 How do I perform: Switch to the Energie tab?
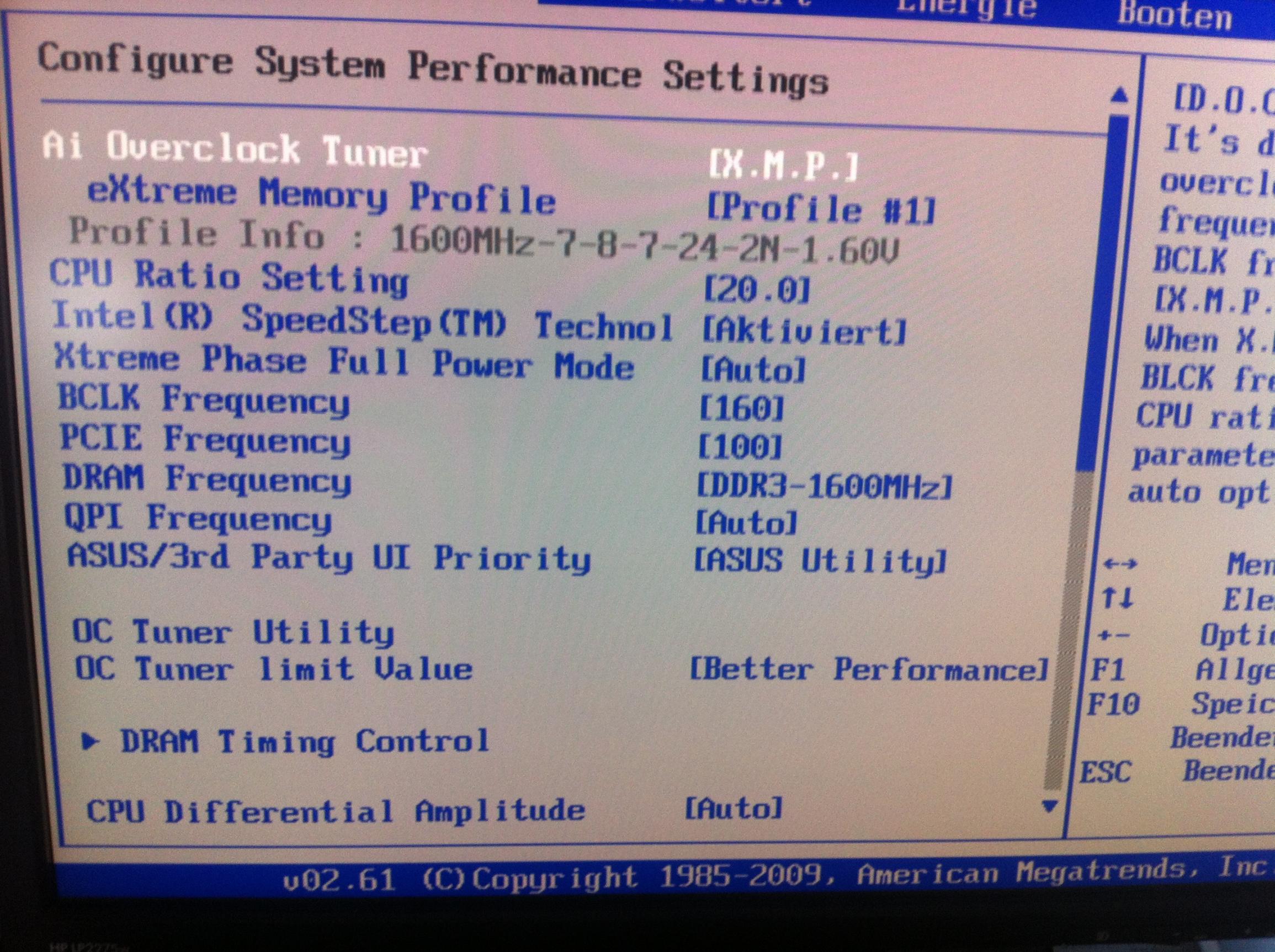pos(965,9)
